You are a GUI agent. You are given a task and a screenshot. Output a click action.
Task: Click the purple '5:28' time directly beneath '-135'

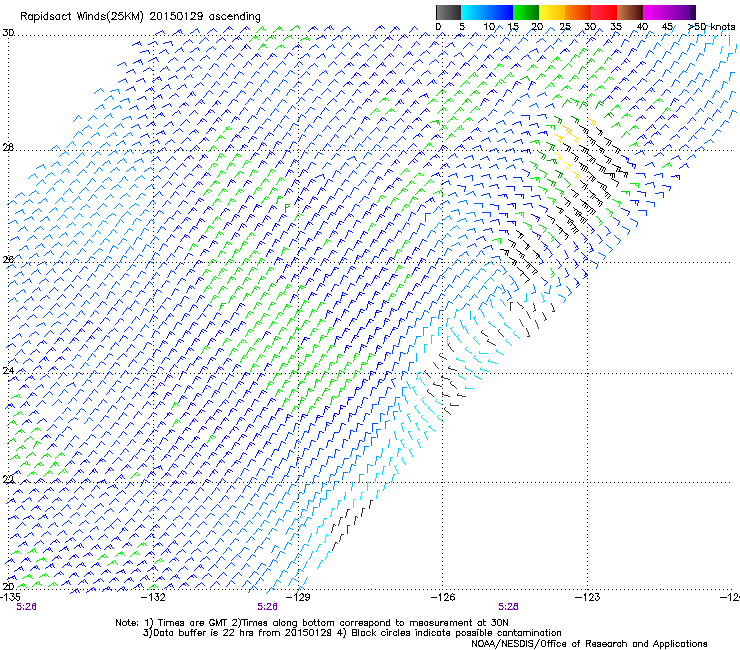pyautogui.click(x=26, y=607)
